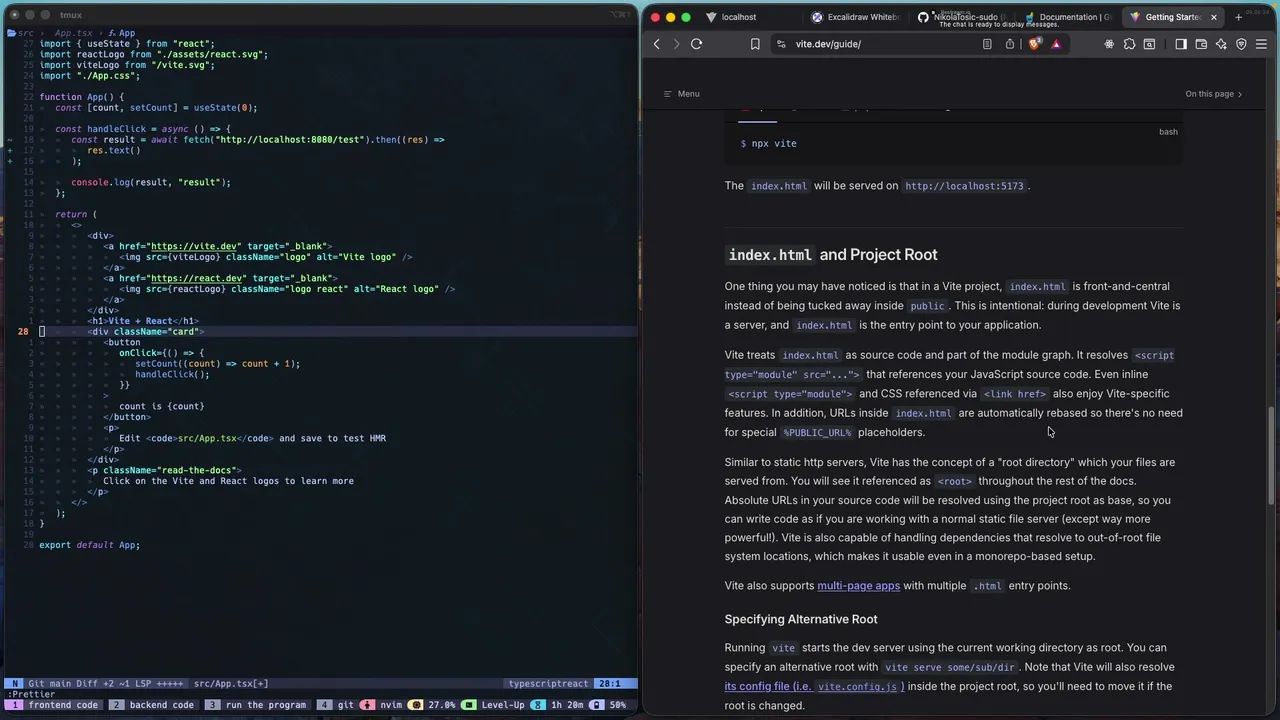Toggle the browser sidebar panel icon
This screenshot has width=1280, height=720.
1181,44
